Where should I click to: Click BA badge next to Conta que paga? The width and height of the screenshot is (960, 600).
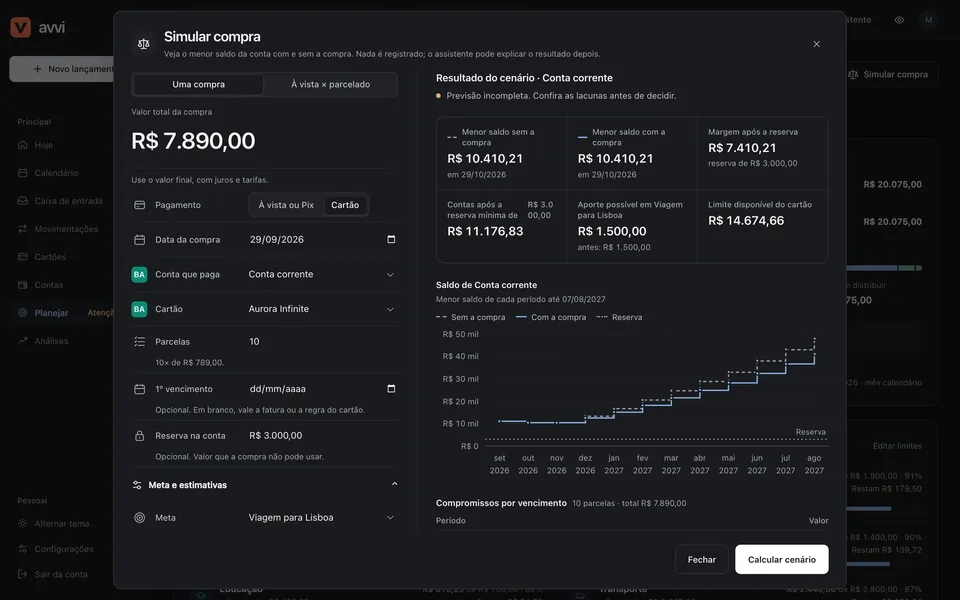(139, 274)
